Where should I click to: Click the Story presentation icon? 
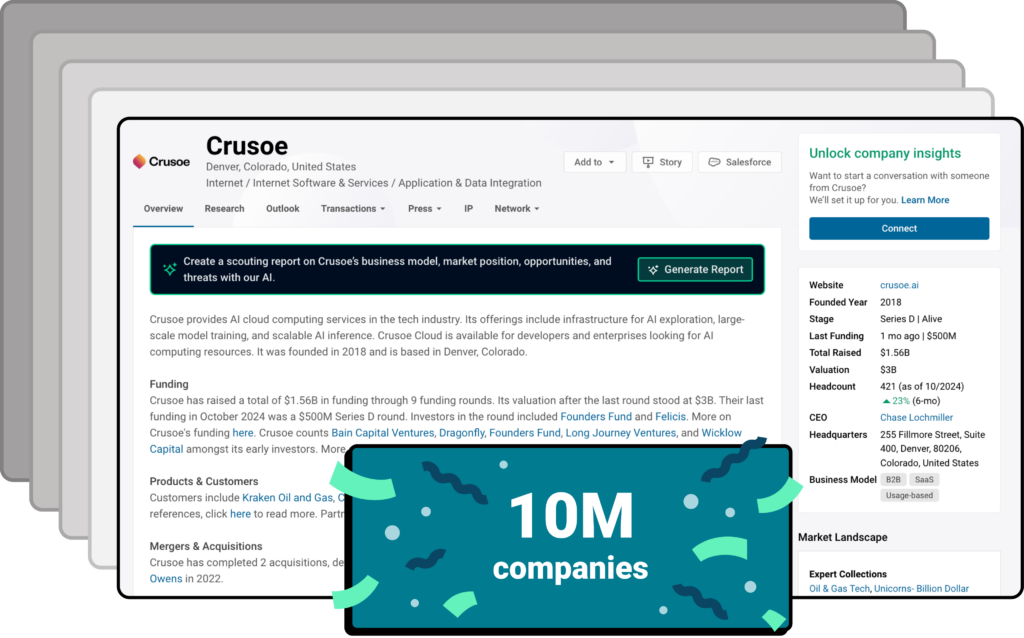click(x=648, y=162)
